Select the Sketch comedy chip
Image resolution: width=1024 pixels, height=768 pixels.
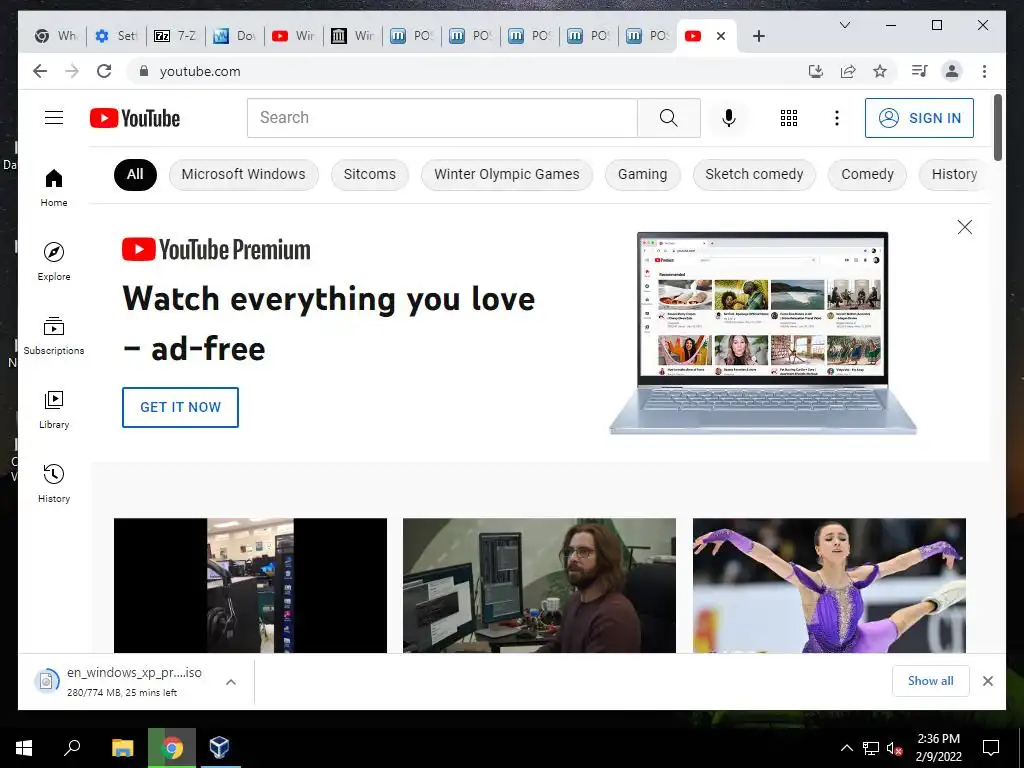754,174
